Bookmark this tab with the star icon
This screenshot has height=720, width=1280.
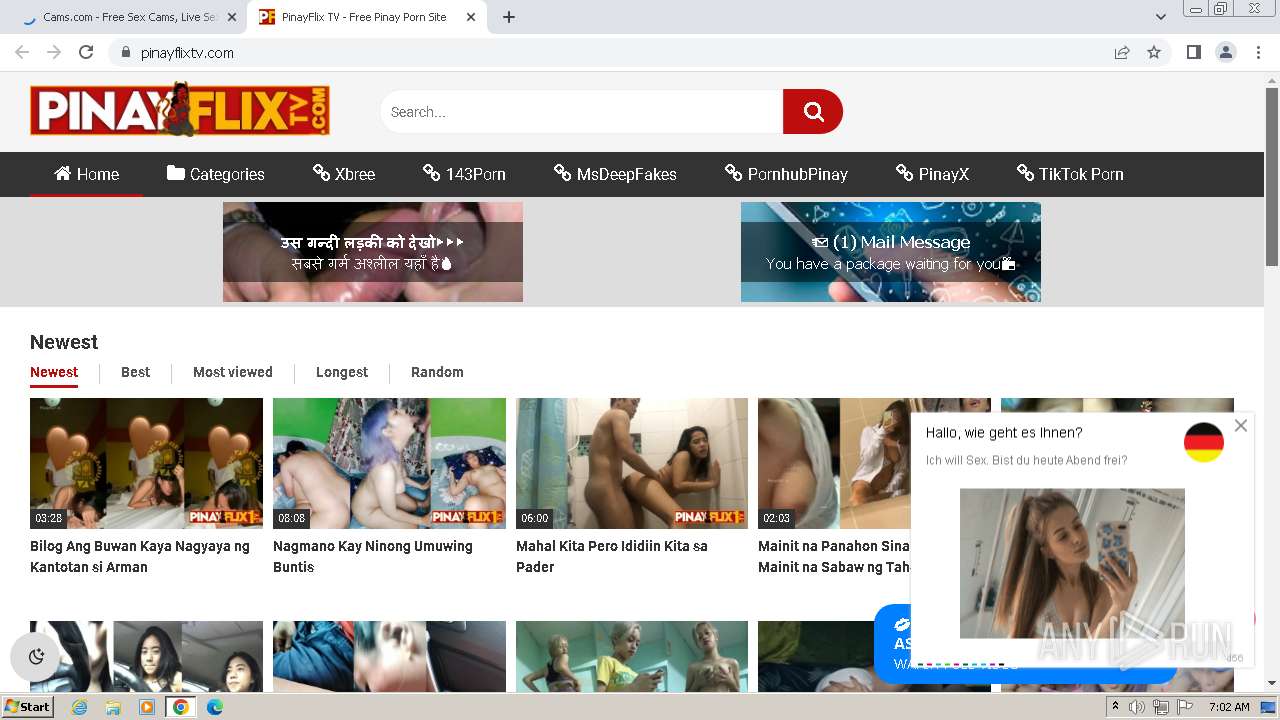1154,52
